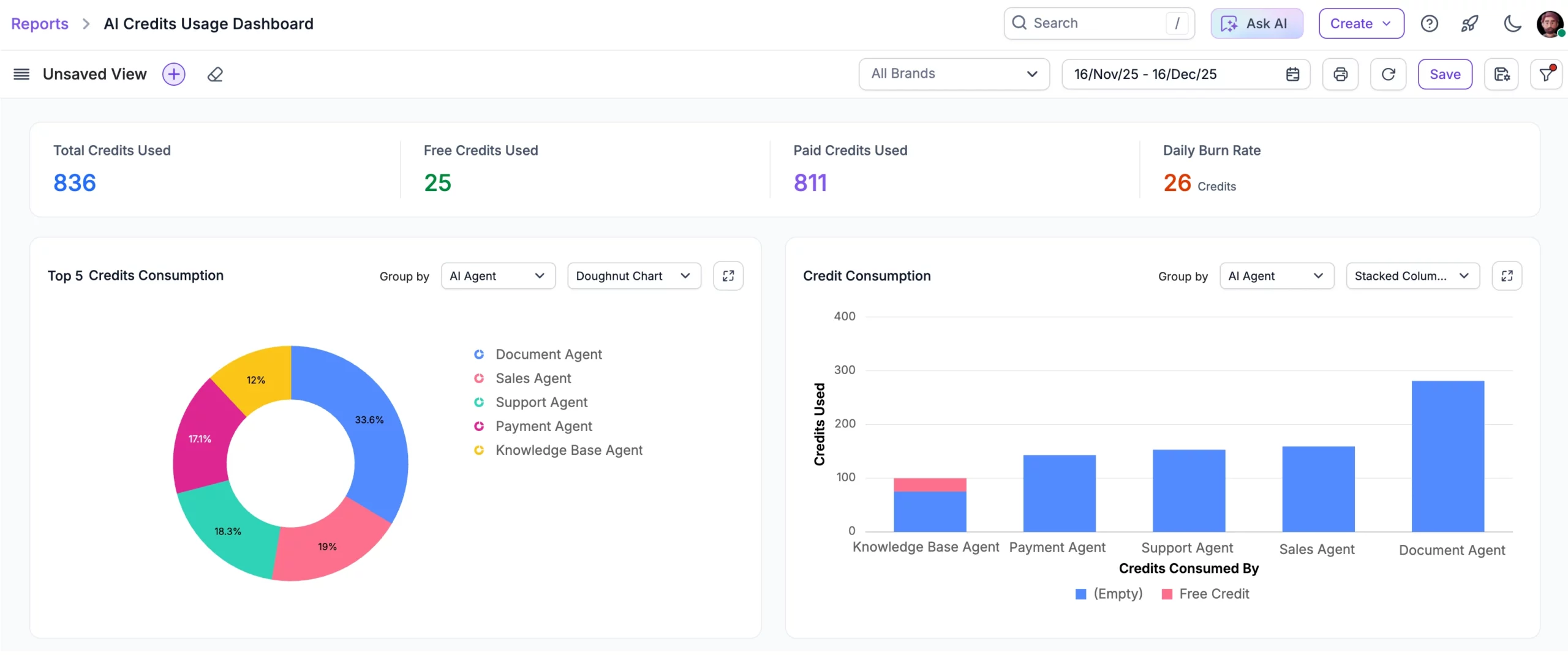The width and height of the screenshot is (1568, 655).
Task: Toggle Knowledge Base Agent legend item
Action: pyautogui.click(x=558, y=450)
